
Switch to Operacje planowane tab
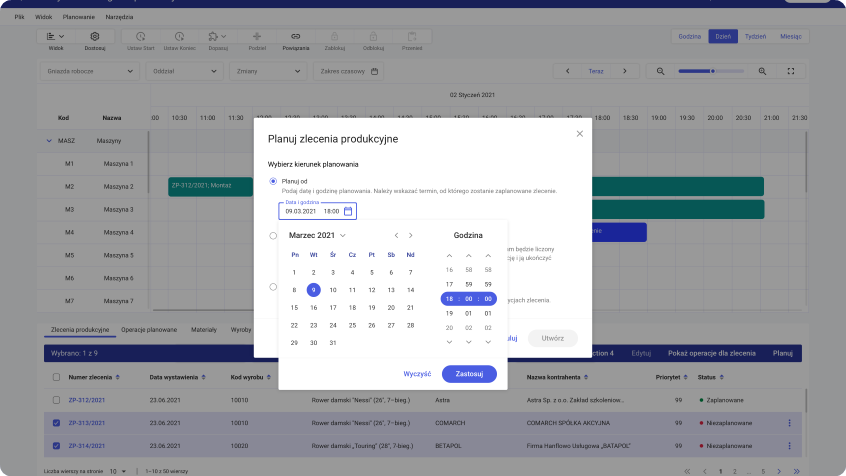[x=149, y=330]
